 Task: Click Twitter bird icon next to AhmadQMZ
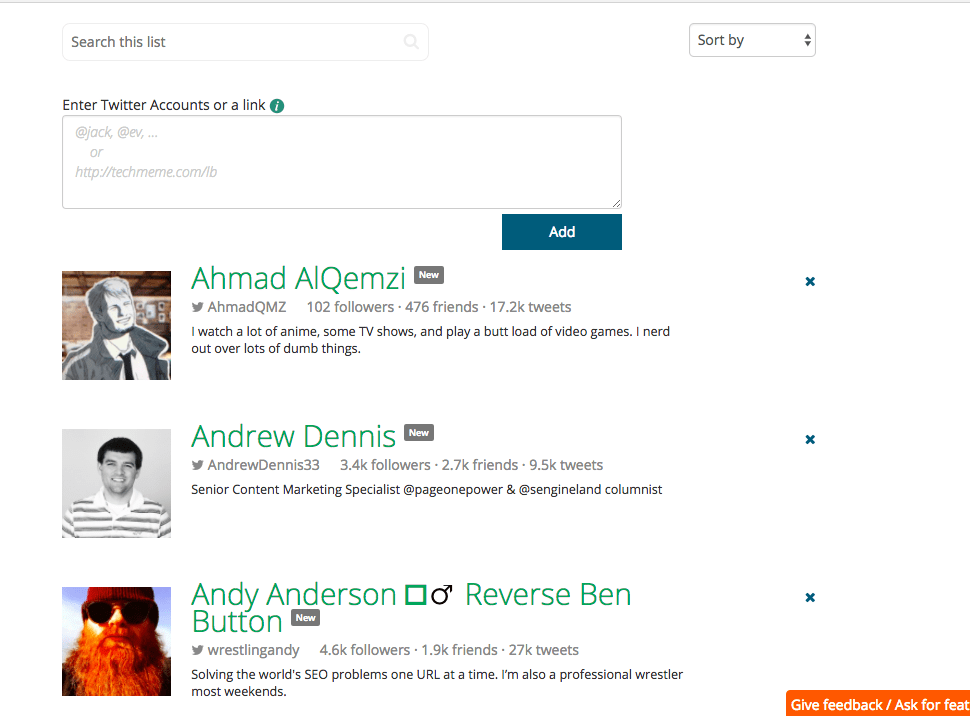tap(198, 307)
